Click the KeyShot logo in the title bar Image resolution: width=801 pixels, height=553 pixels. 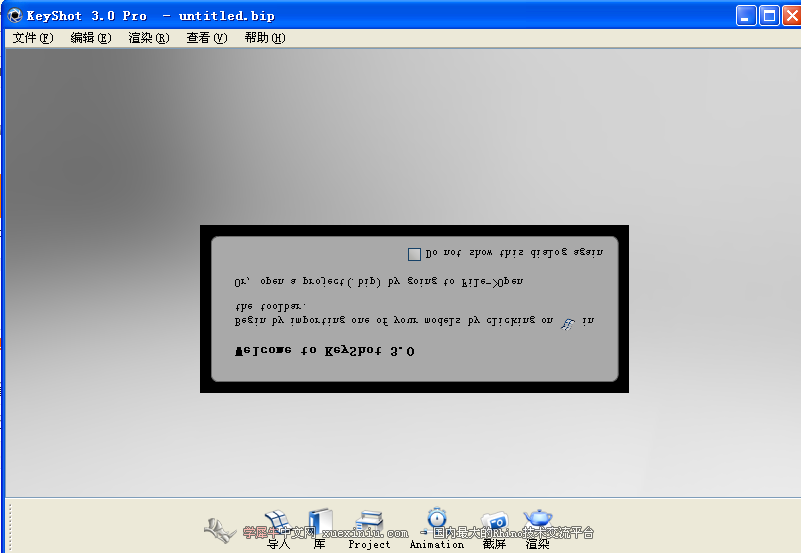pos(15,15)
